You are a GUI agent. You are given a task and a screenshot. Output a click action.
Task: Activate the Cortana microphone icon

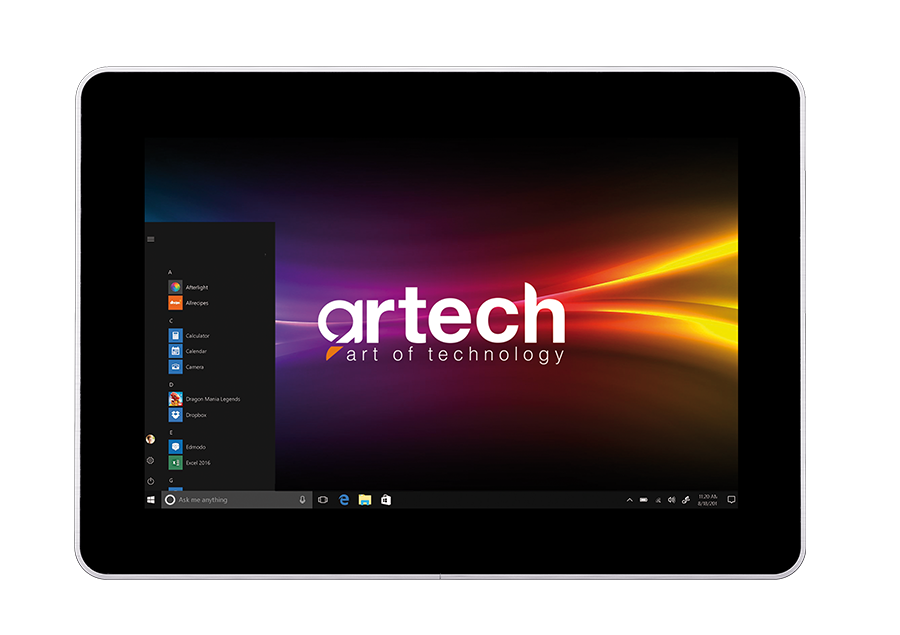point(302,500)
